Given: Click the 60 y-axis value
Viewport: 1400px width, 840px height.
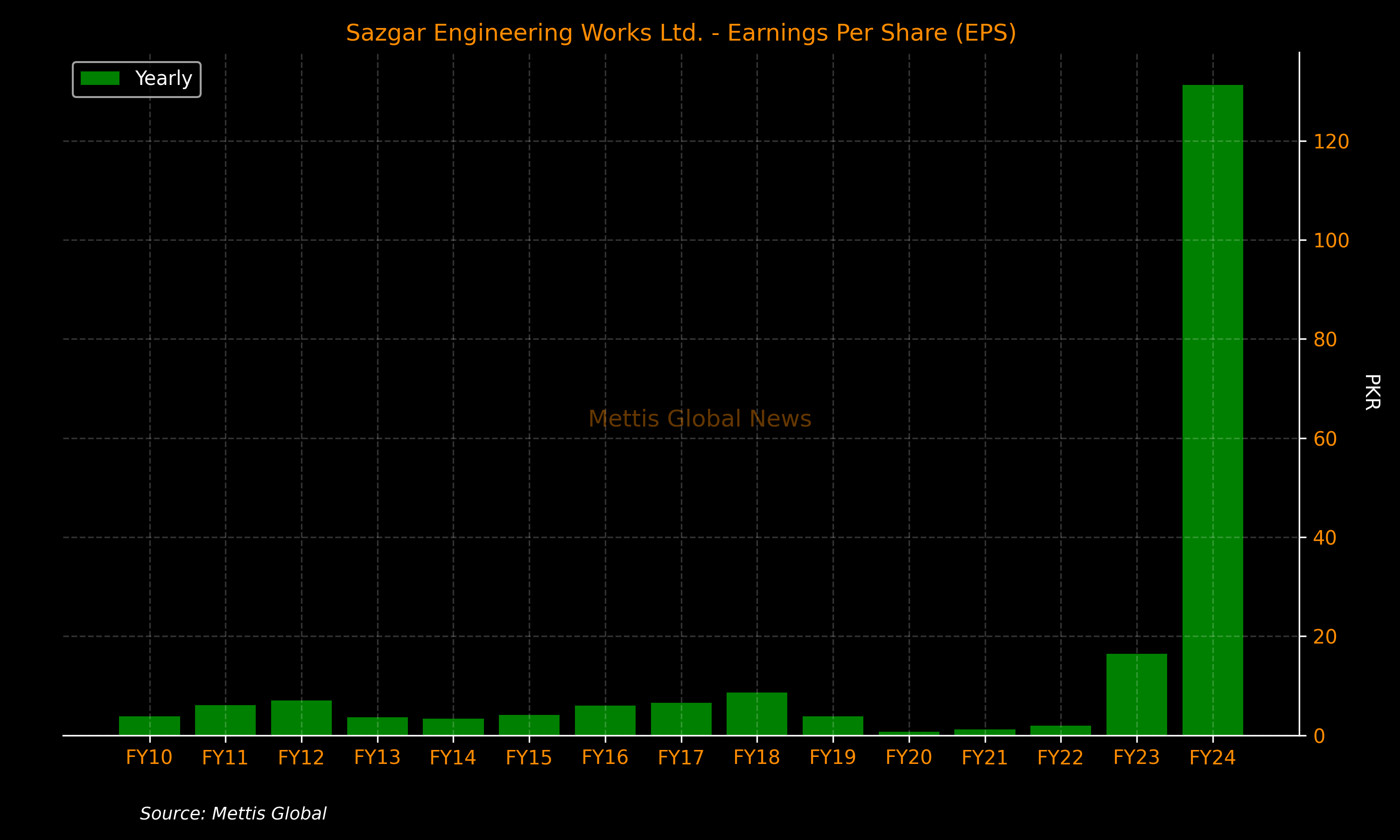Looking at the screenshot, I should pos(1325,439).
